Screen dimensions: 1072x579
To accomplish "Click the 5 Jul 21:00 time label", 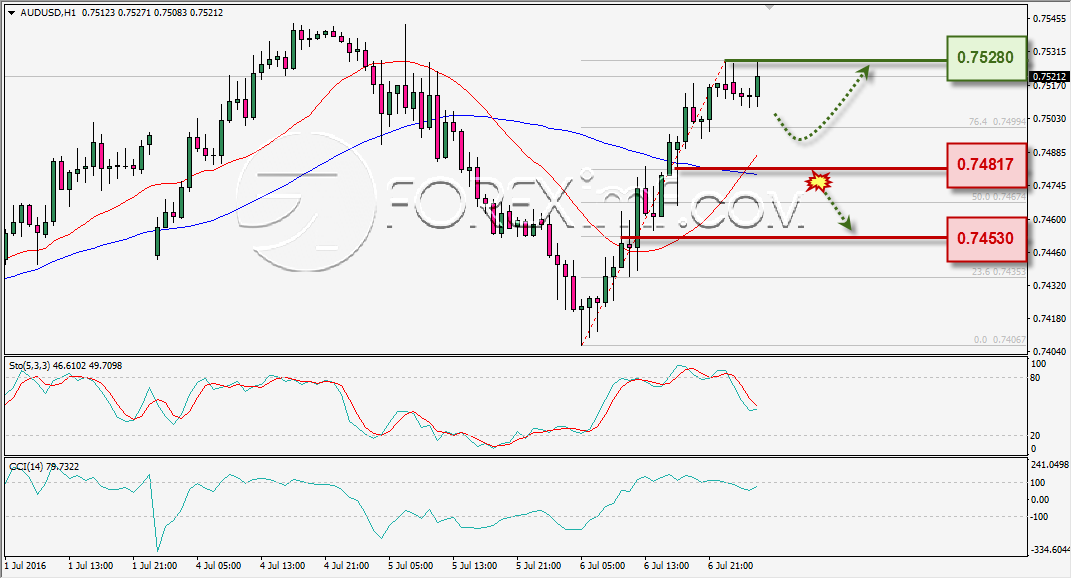I will click(x=539, y=565).
